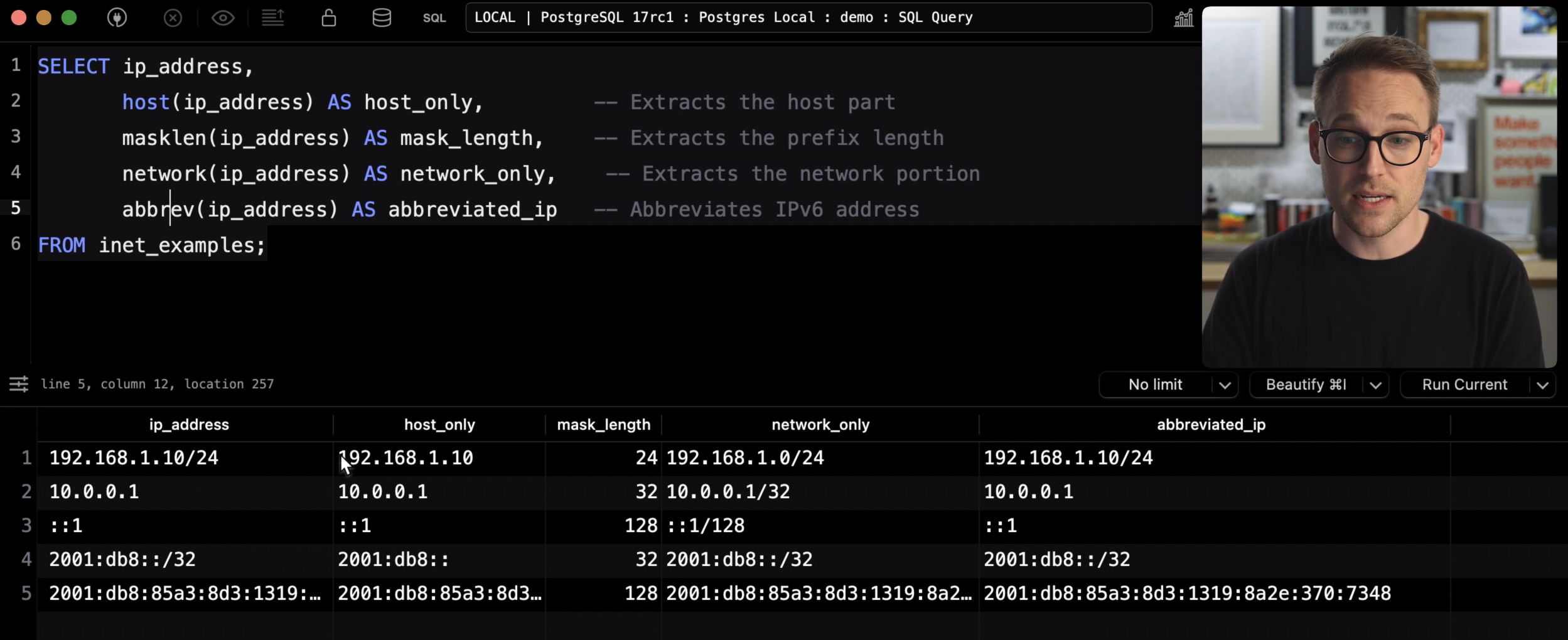This screenshot has width=1568, height=640.
Task: Expand the Run Current options arrow
Action: pyautogui.click(x=1542, y=385)
